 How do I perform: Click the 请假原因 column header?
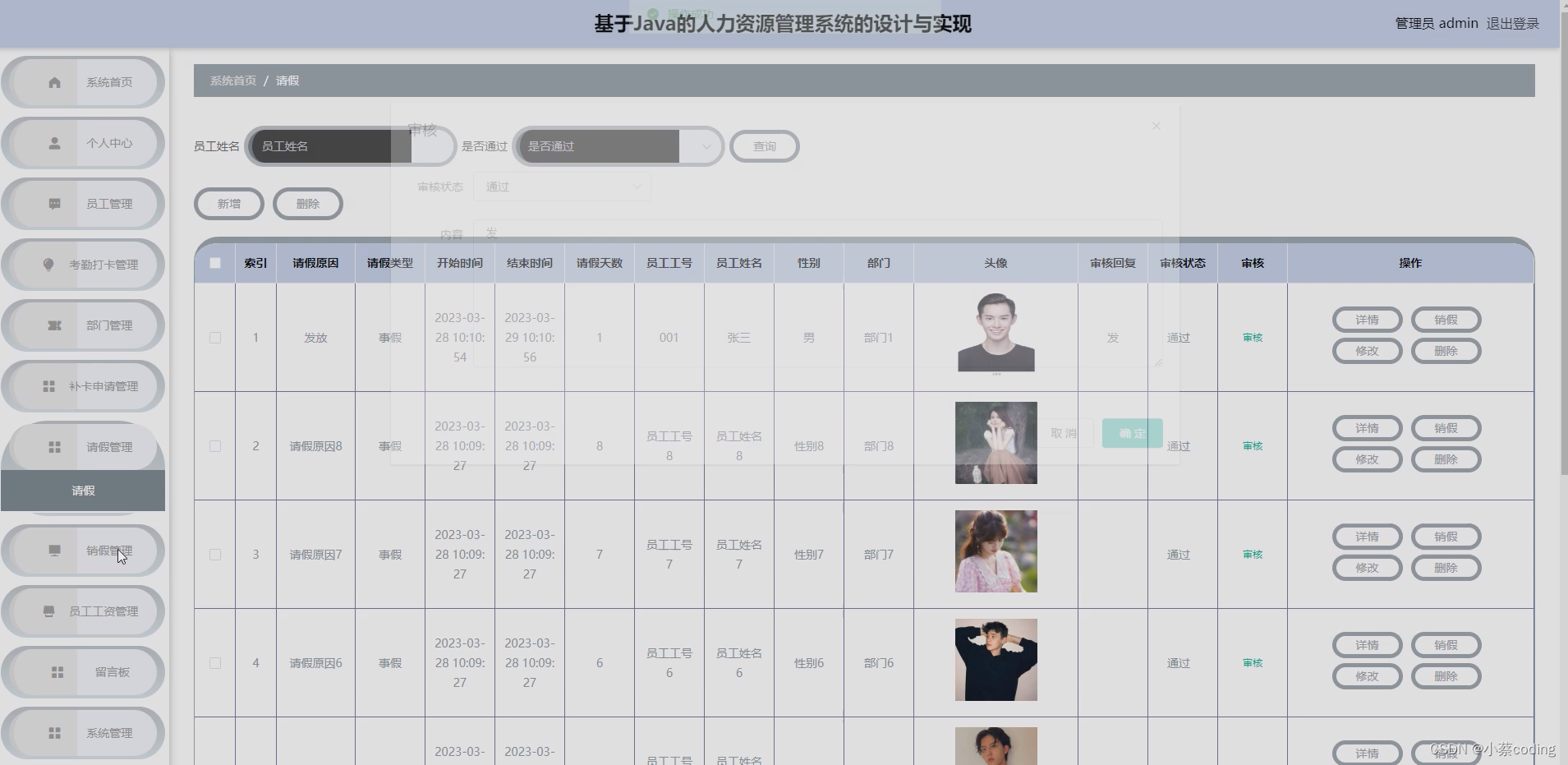pyautogui.click(x=315, y=263)
